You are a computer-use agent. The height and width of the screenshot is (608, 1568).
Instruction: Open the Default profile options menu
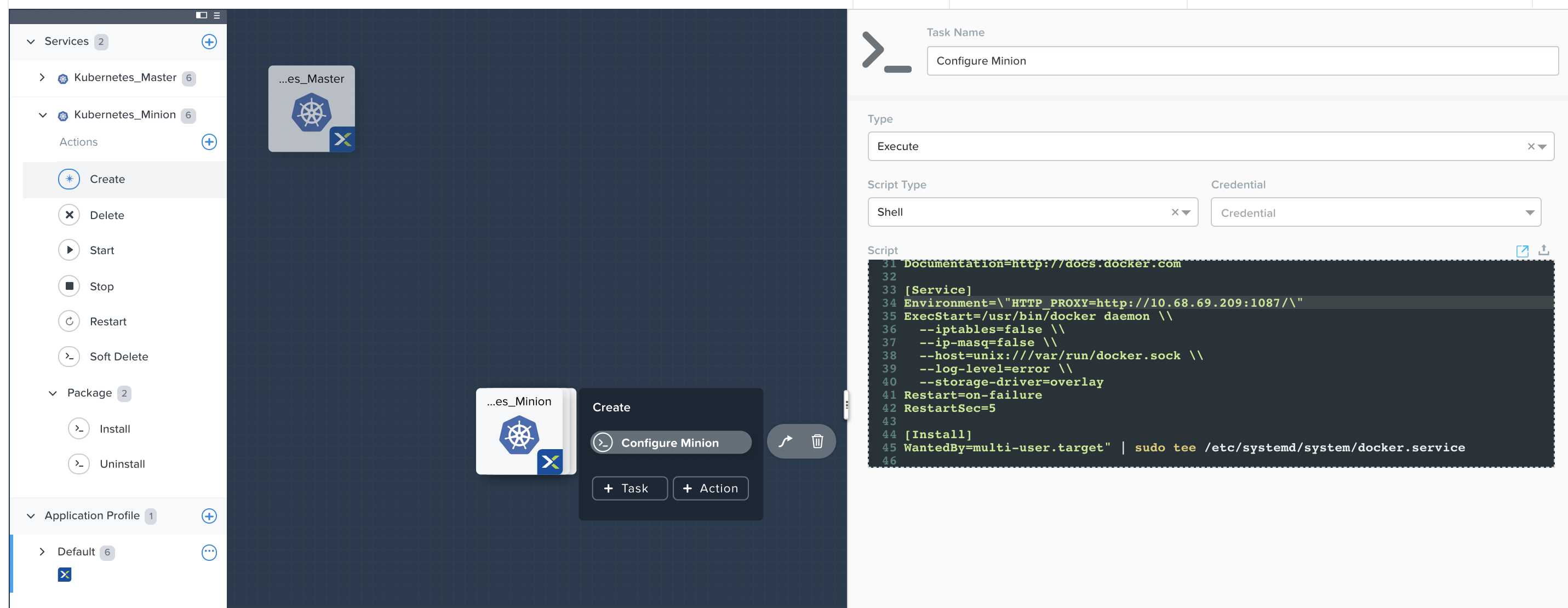coord(209,553)
